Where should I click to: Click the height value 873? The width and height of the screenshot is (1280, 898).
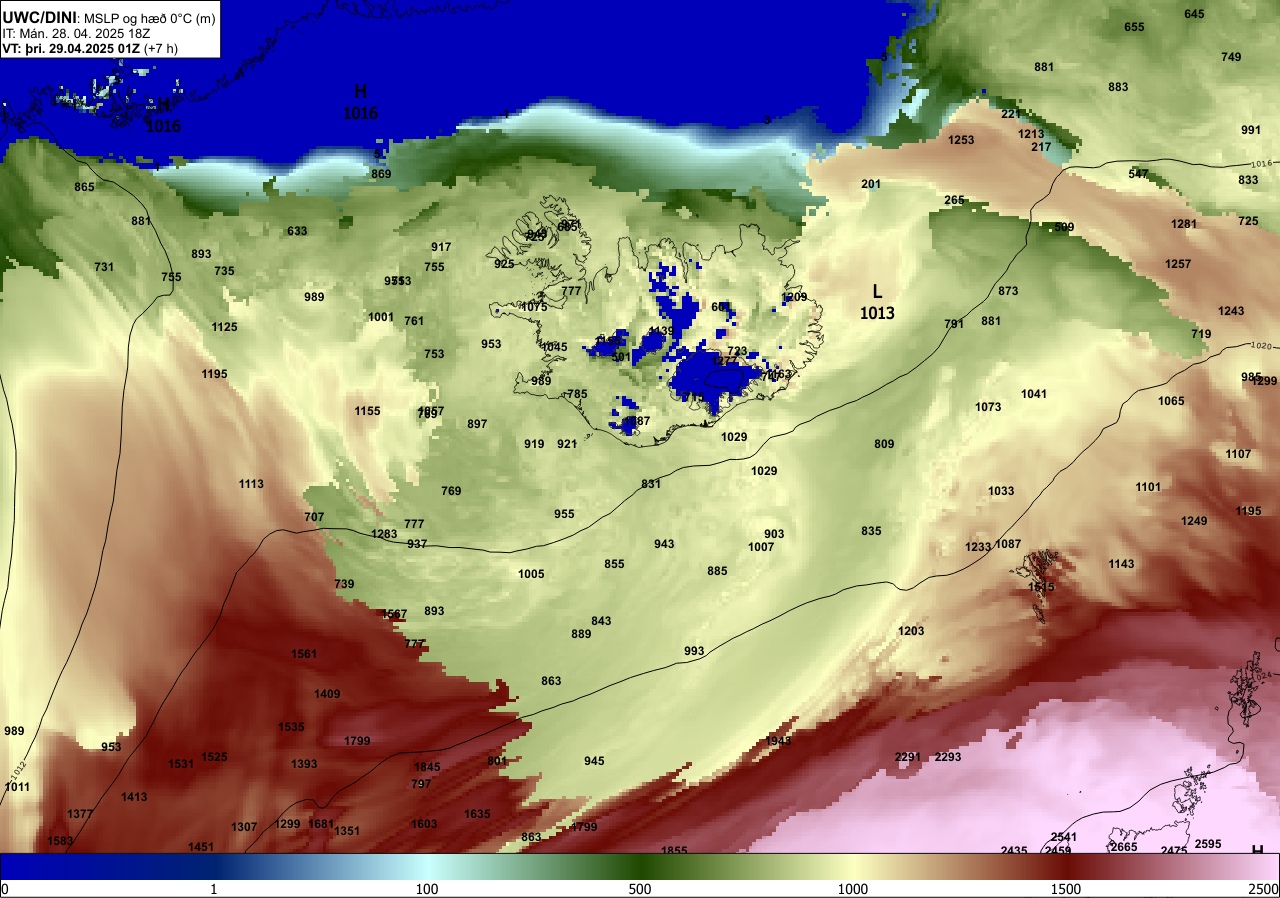tap(1008, 291)
